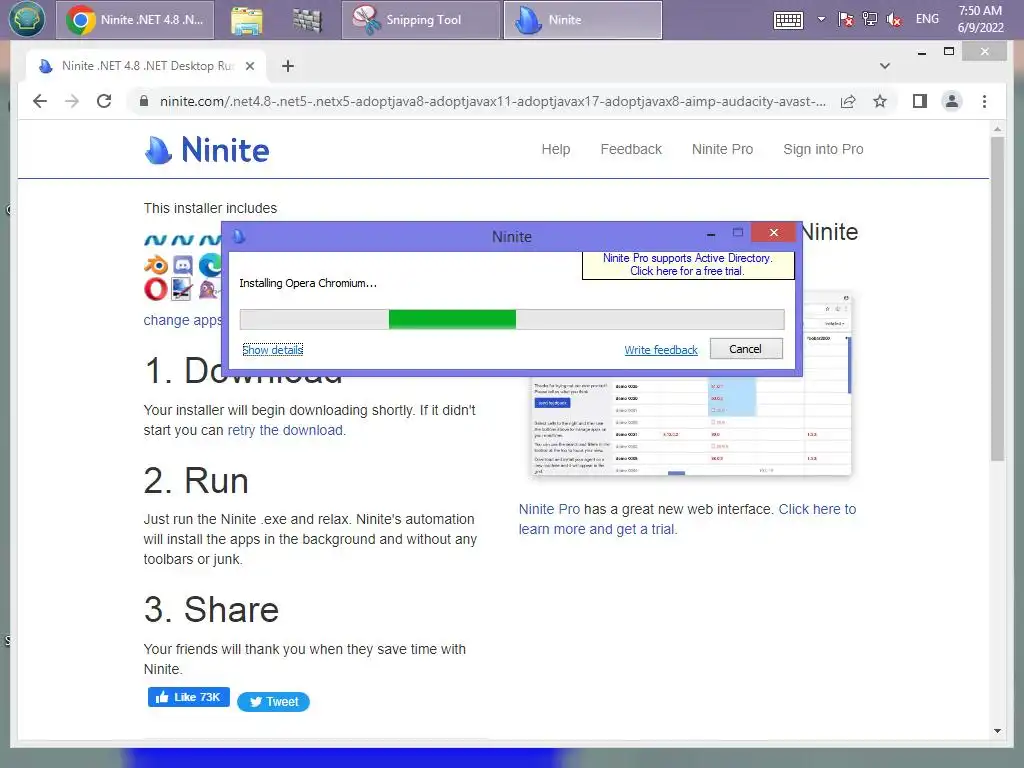
Task: Open the Start button orb
Action: pos(27,19)
